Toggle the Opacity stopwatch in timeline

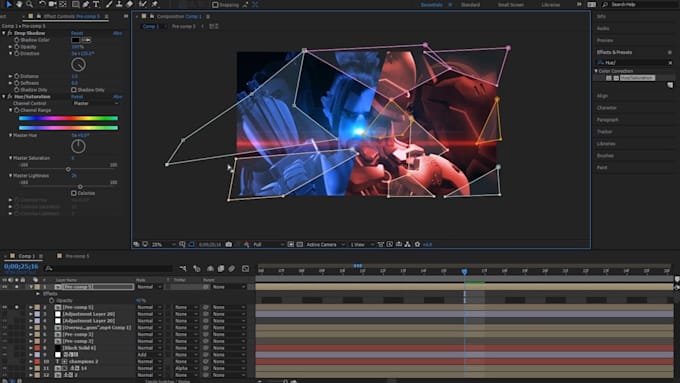(51, 300)
